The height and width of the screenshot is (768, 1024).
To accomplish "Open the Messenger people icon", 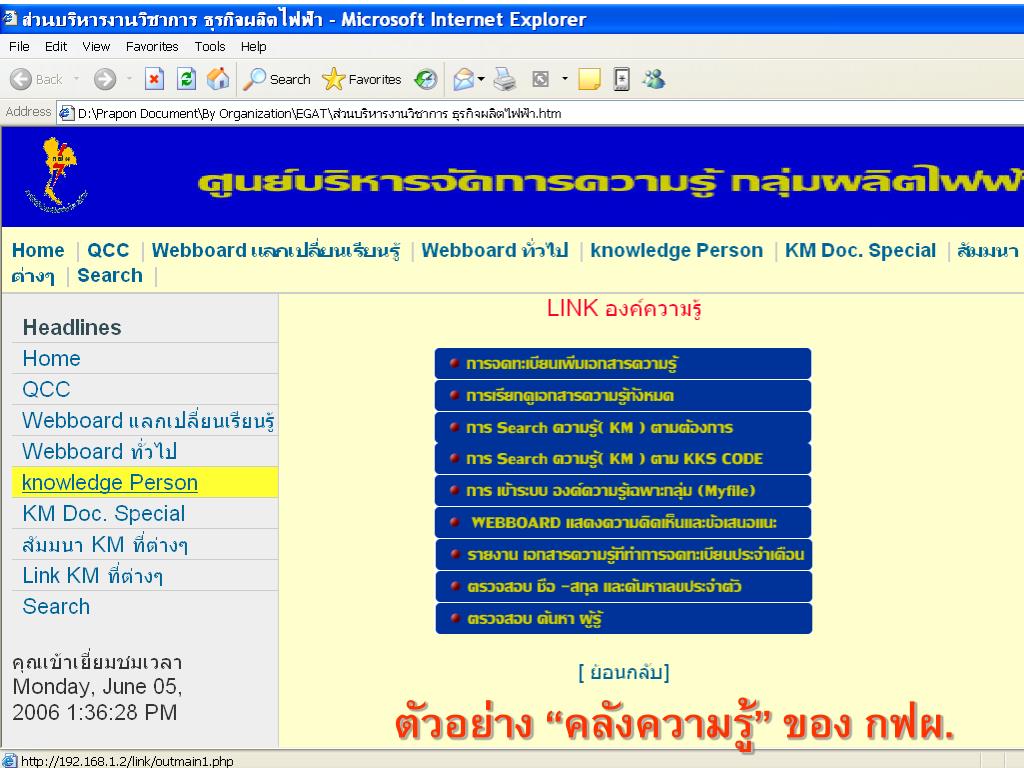I will (654, 80).
